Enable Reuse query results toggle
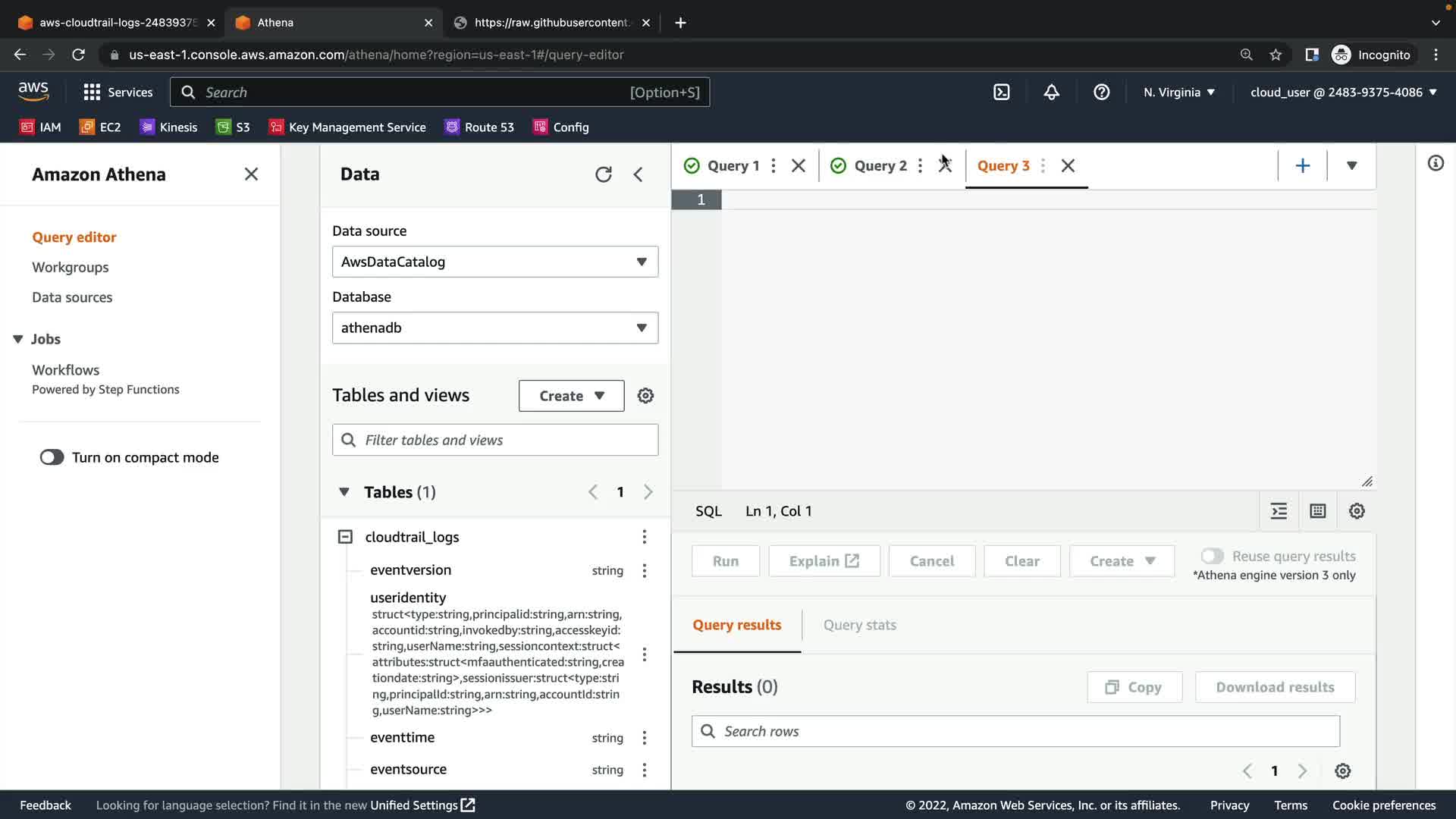Image resolution: width=1456 pixels, height=819 pixels. tap(1212, 556)
